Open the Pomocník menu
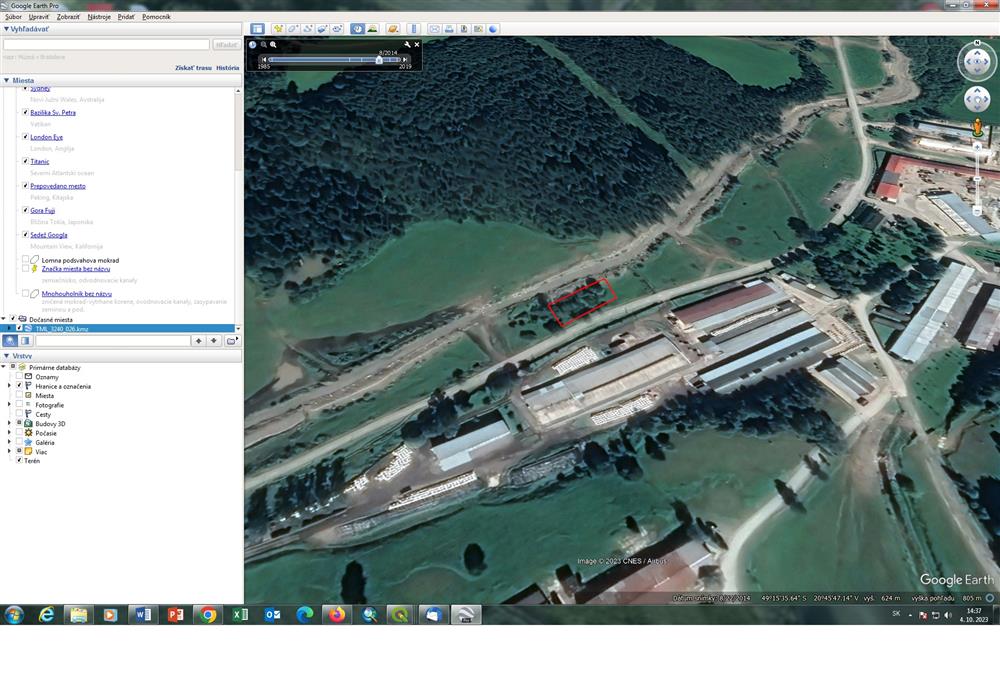Screen dimensions: 1000x694 [x=156, y=17]
